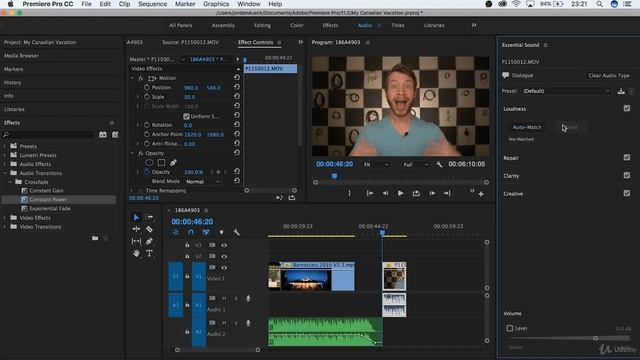
Task: Select the Pen tool in timeline tools
Action: tap(149, 241)
